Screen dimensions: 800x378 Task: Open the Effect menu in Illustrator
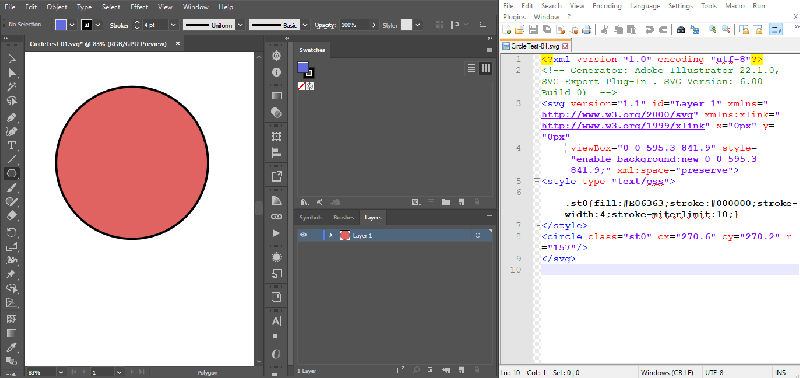tap(140, 7)
